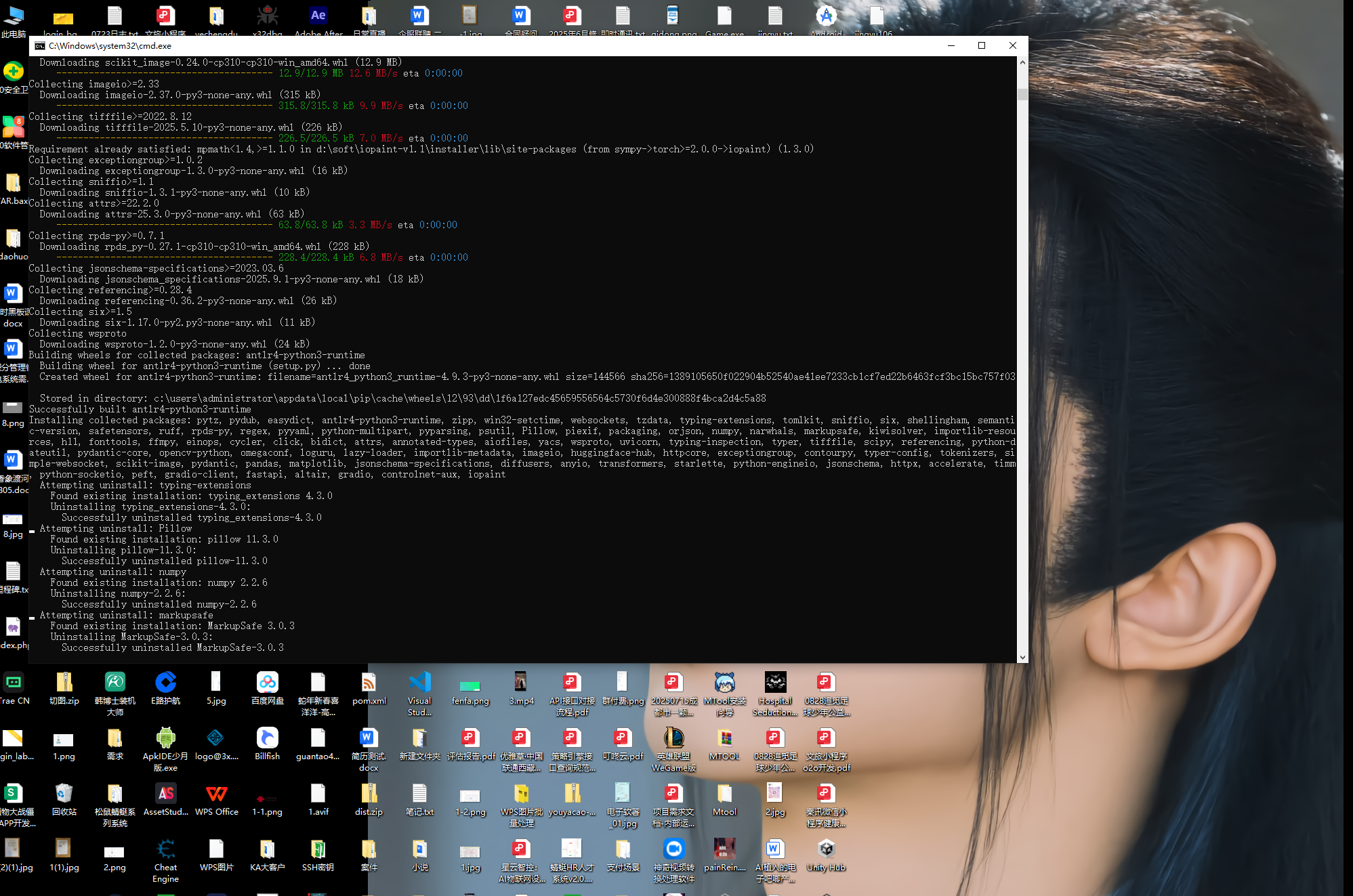Open the WPS Office desktop shortcut
The height and width of the screenshot is (896, 1353).
coord(216,794)
